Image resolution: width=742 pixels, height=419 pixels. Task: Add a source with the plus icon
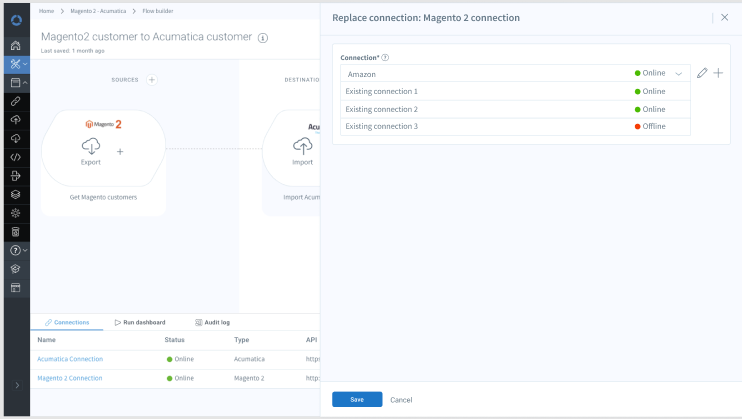[152, 79]
